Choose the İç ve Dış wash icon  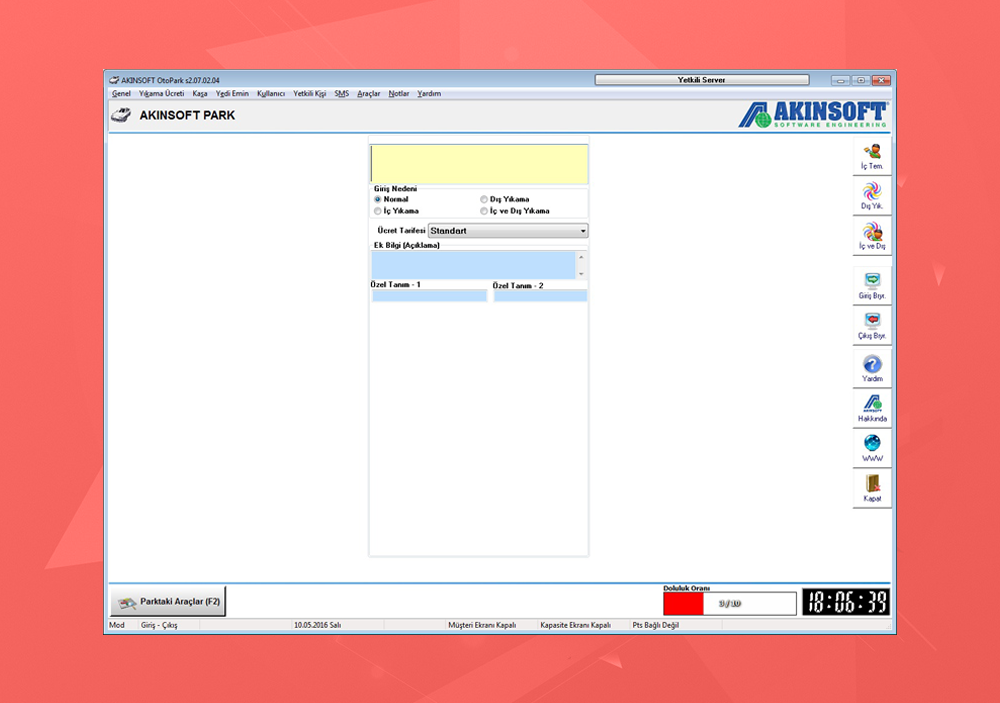[x=872, y=235]
